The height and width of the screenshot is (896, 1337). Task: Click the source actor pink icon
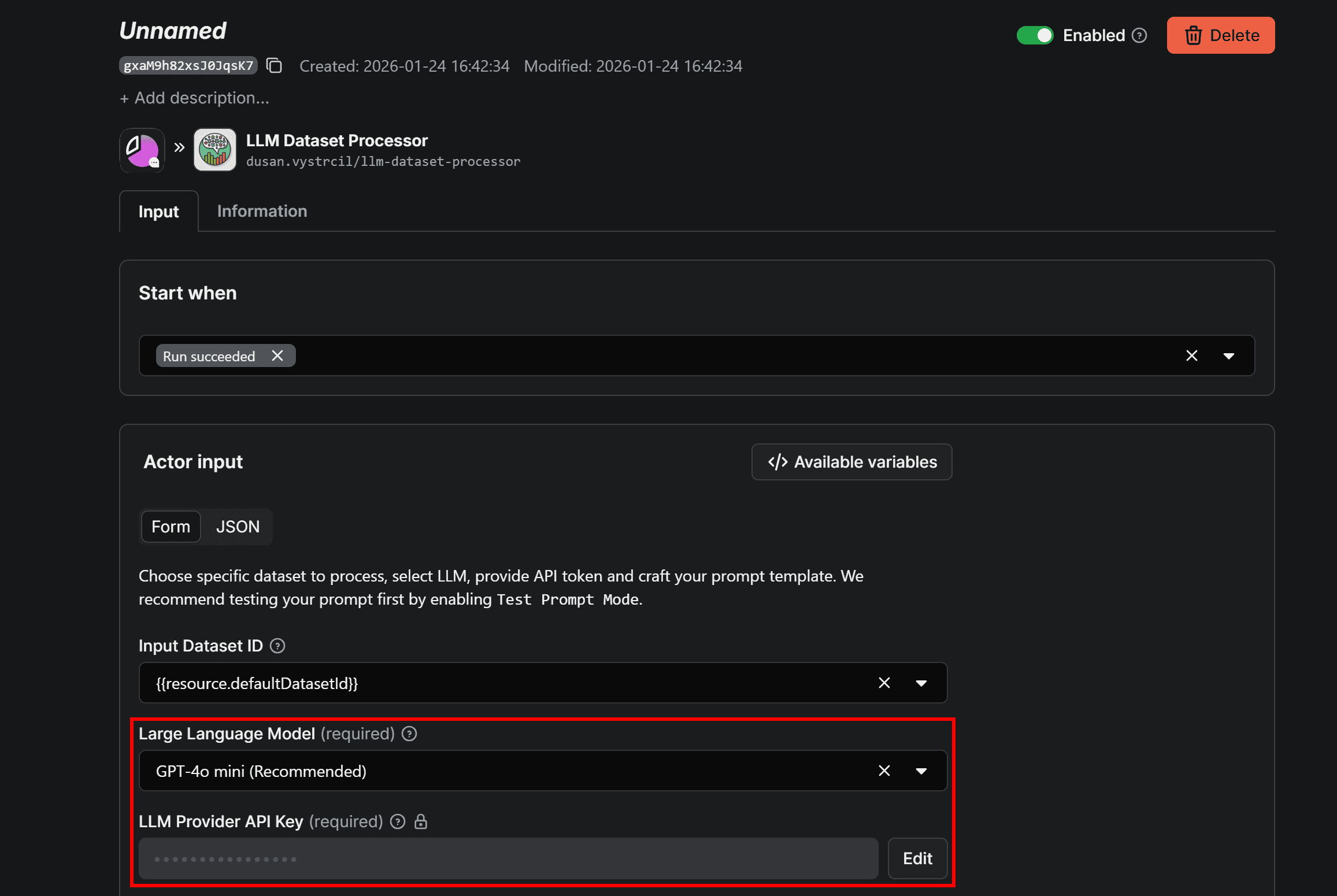[x=142, y=150]
